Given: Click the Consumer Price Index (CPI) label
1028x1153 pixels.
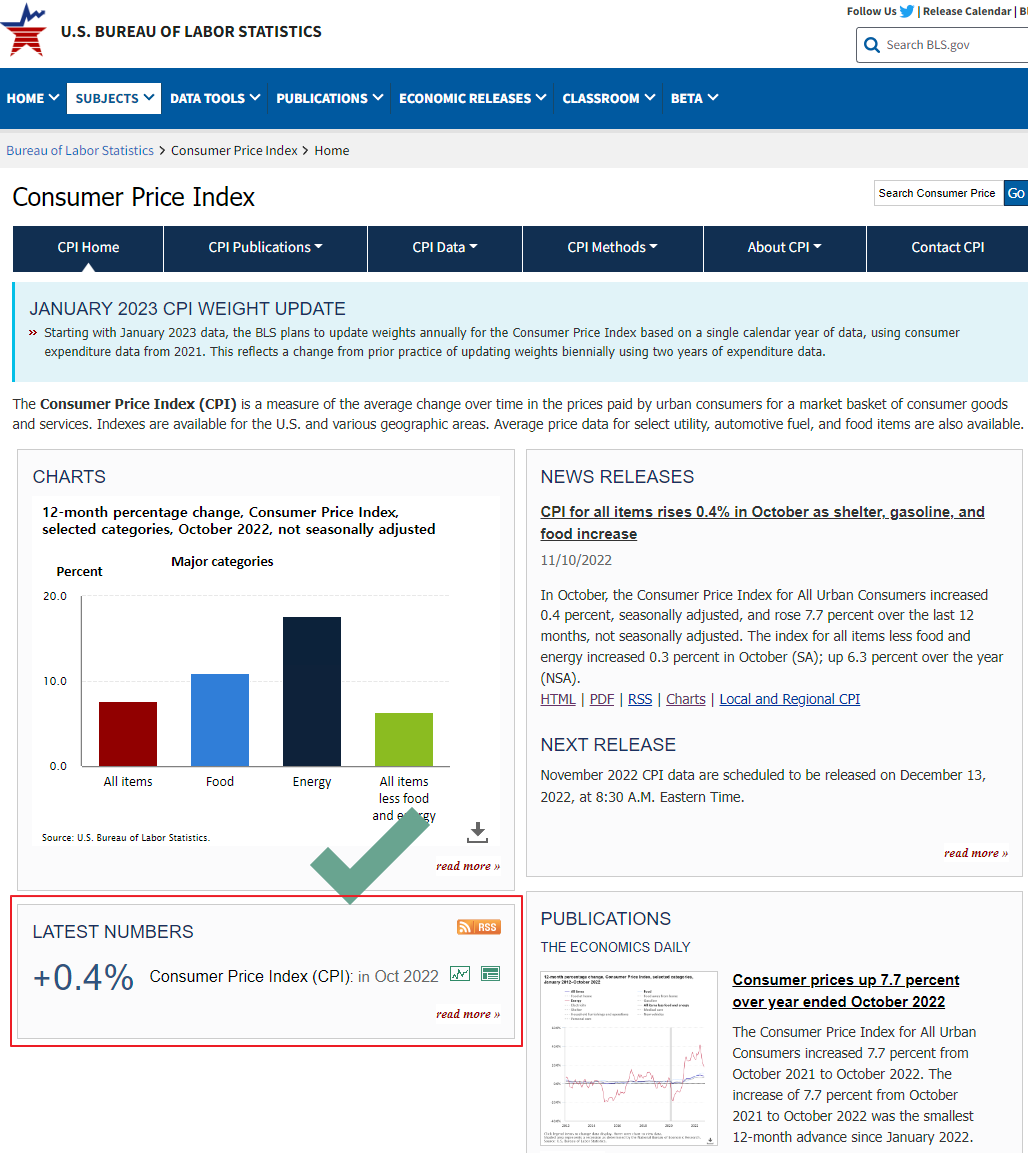Looking at the screenshot, I should tap(251, 976).
